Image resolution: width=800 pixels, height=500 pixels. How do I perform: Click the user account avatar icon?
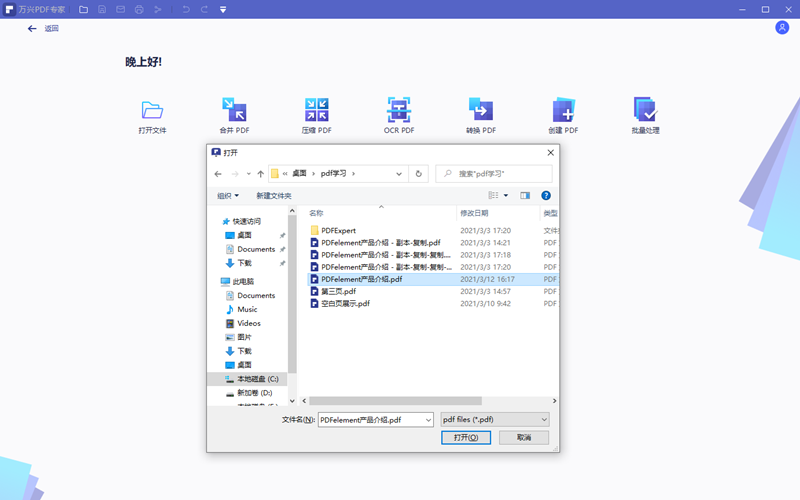[782, 28]
